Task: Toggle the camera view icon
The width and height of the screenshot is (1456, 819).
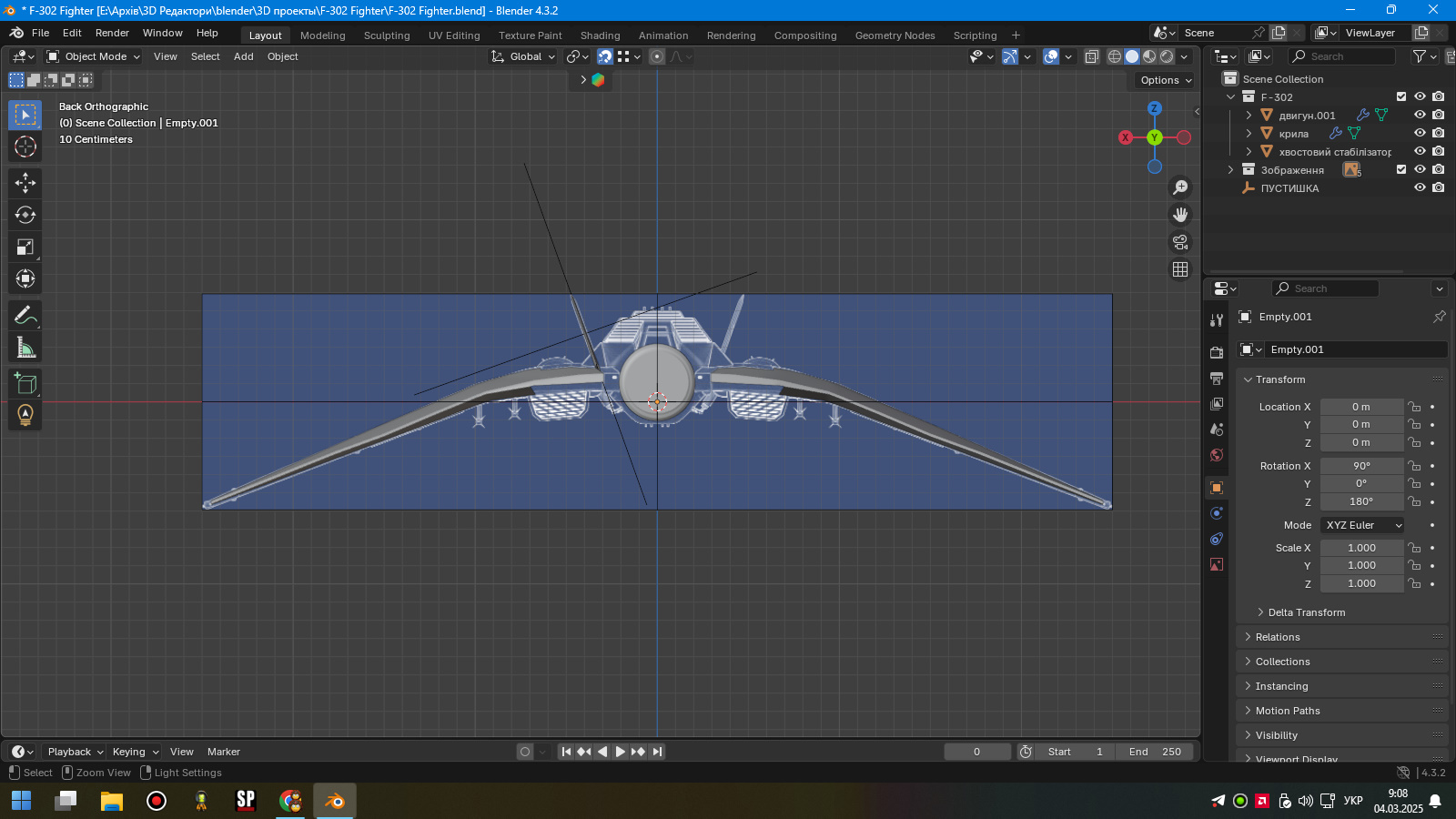Action: [x=1180, y=242]
